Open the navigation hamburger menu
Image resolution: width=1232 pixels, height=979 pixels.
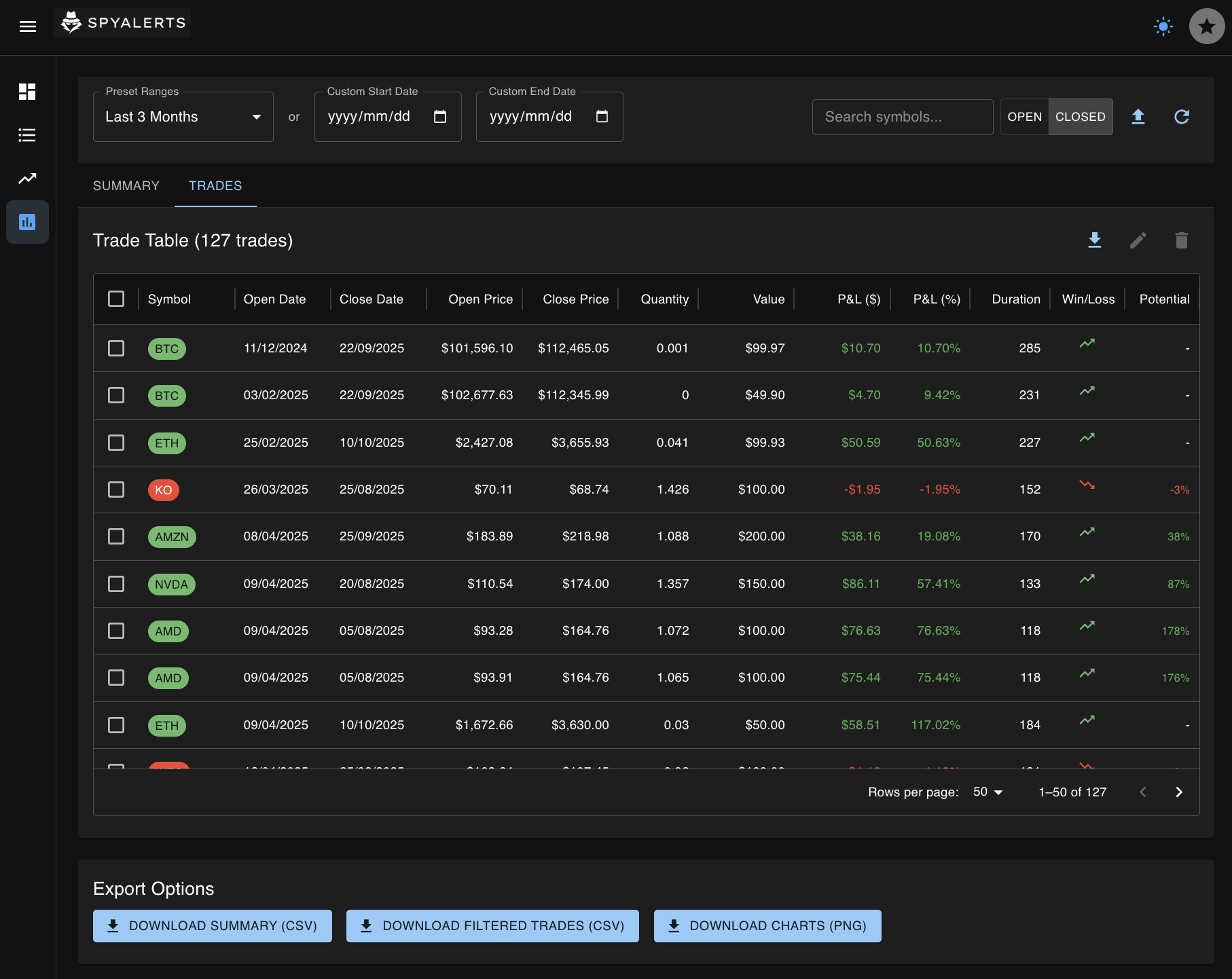(28, 26)
